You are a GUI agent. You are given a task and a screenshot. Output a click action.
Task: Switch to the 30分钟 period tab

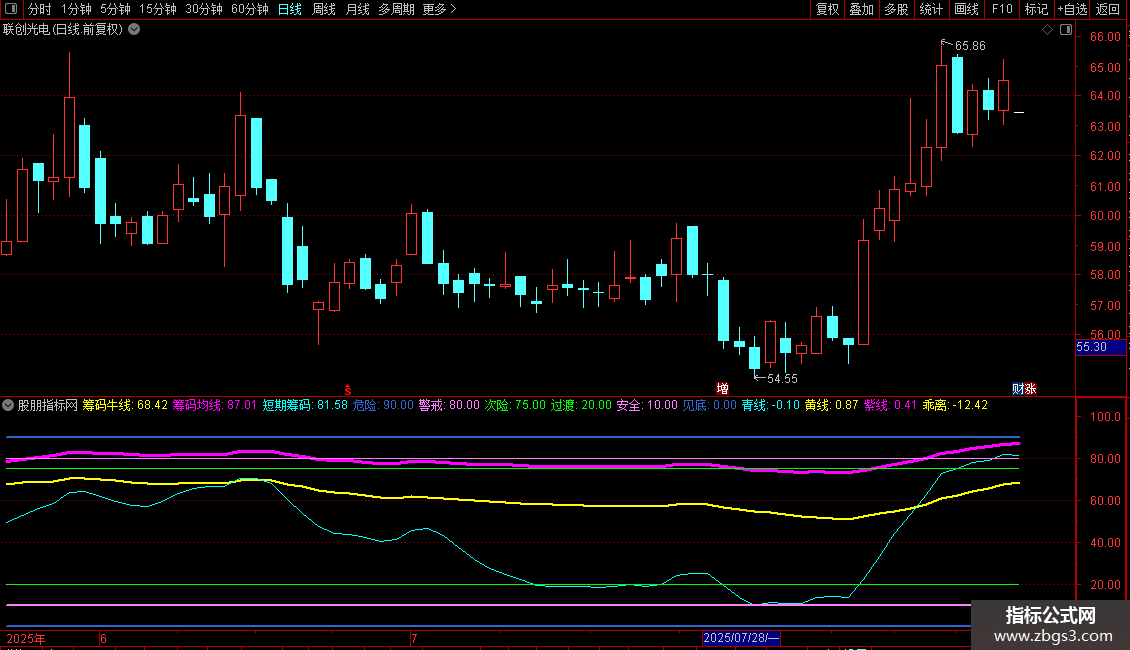(x=204, y=9)
